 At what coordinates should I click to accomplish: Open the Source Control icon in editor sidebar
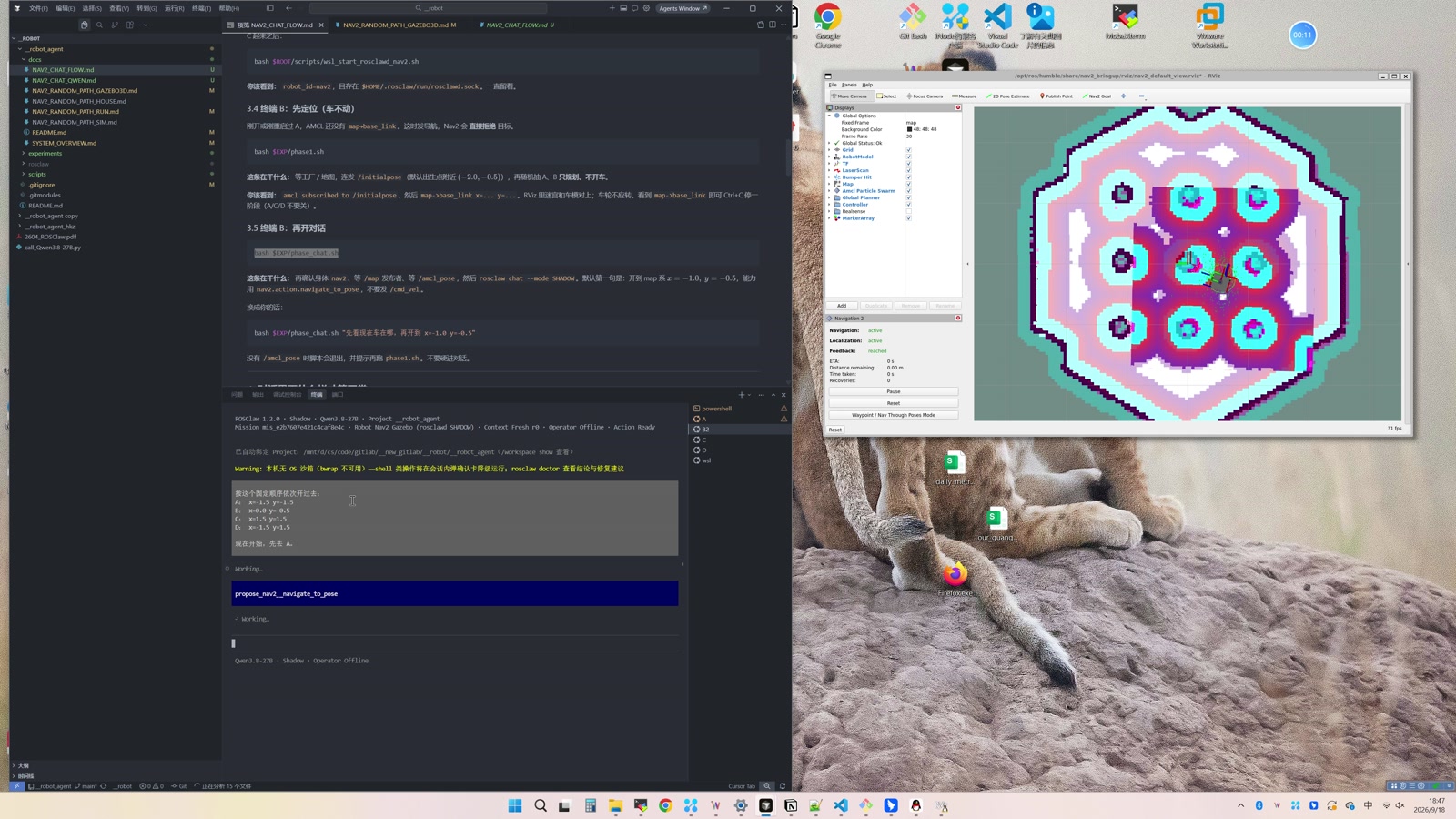[x=115, y=25]
